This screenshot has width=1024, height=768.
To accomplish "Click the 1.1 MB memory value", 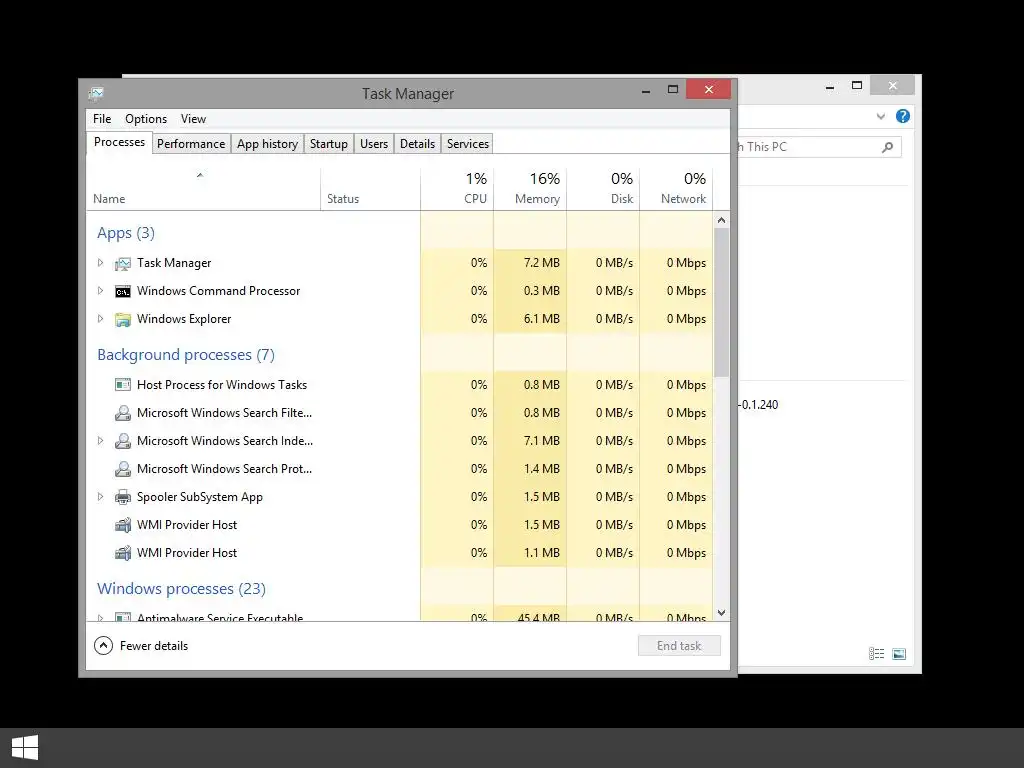I will click(x=541, y=552).
